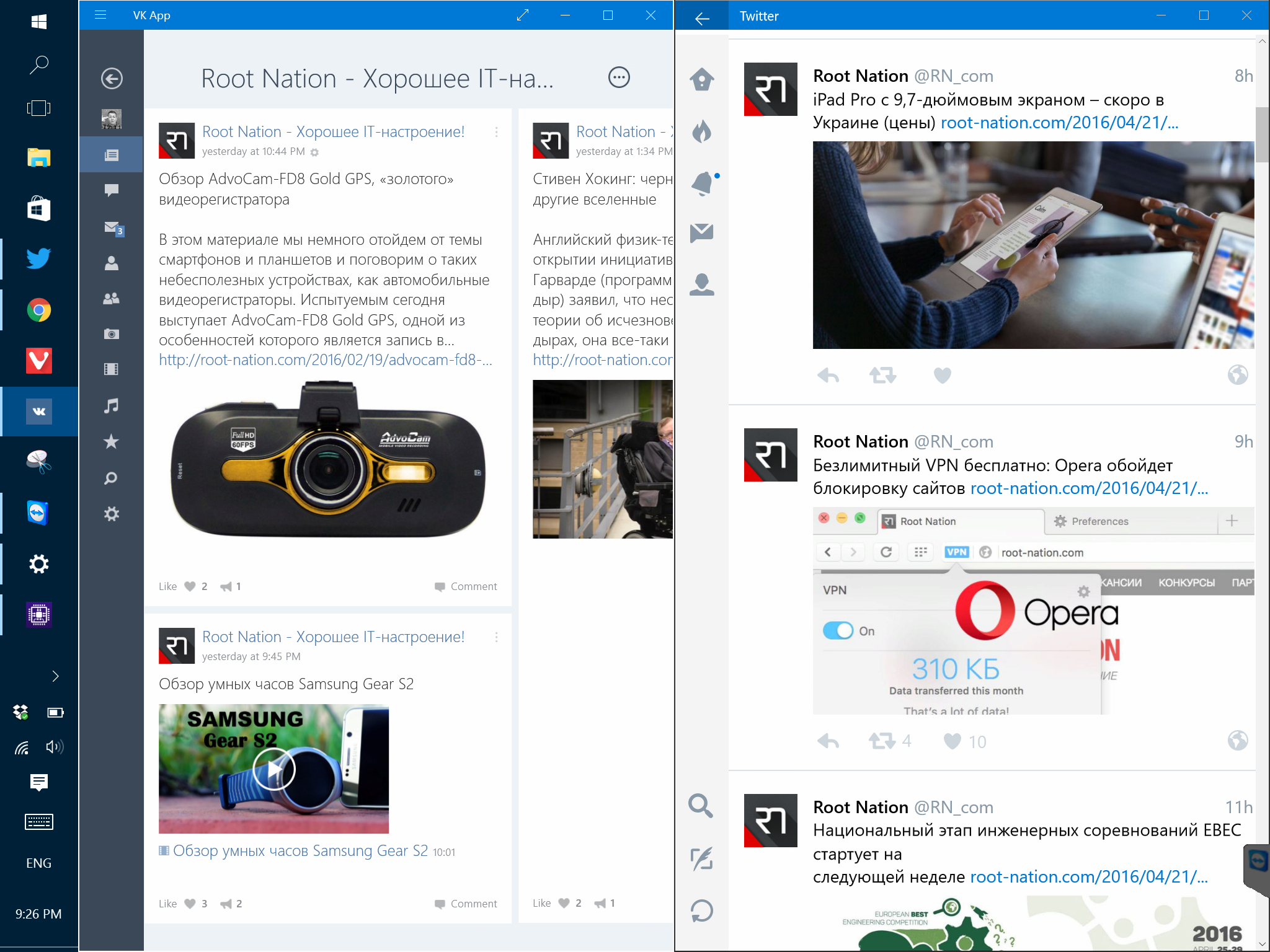
Task: Open Twitter Direct Messages envelope
Action: pos(702,232)
